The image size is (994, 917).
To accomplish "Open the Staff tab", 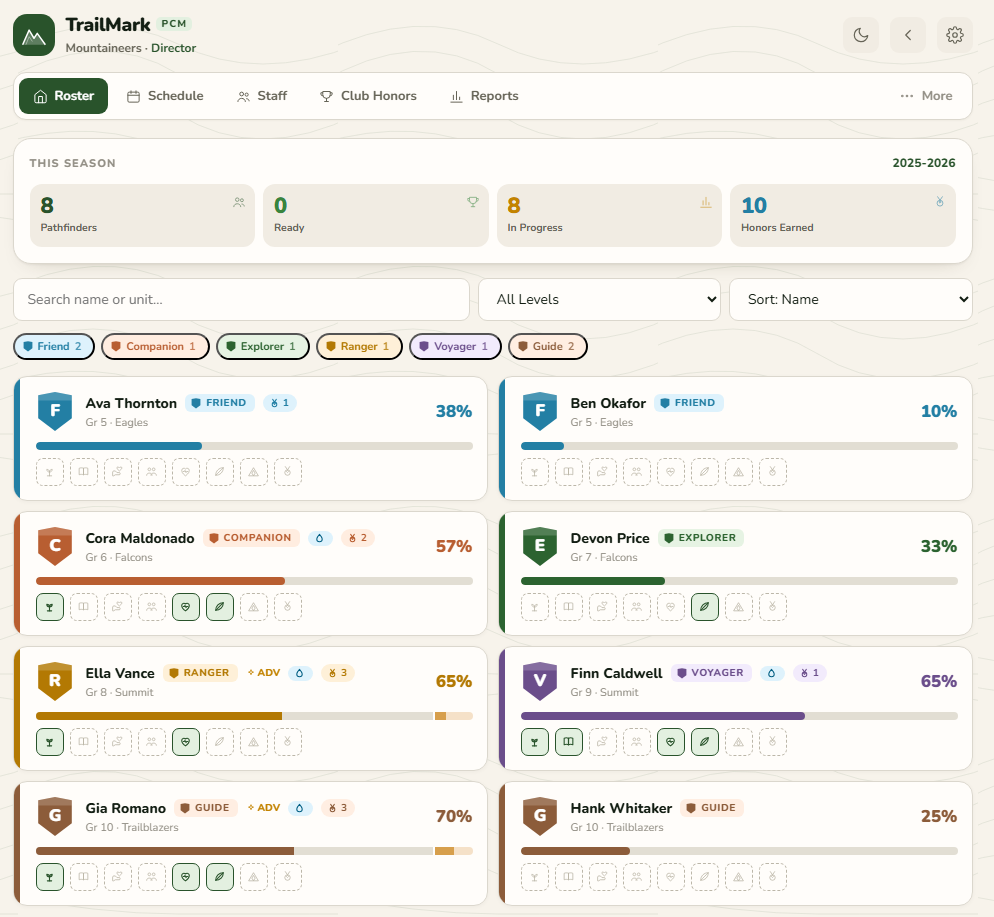I will coord(262,96).
